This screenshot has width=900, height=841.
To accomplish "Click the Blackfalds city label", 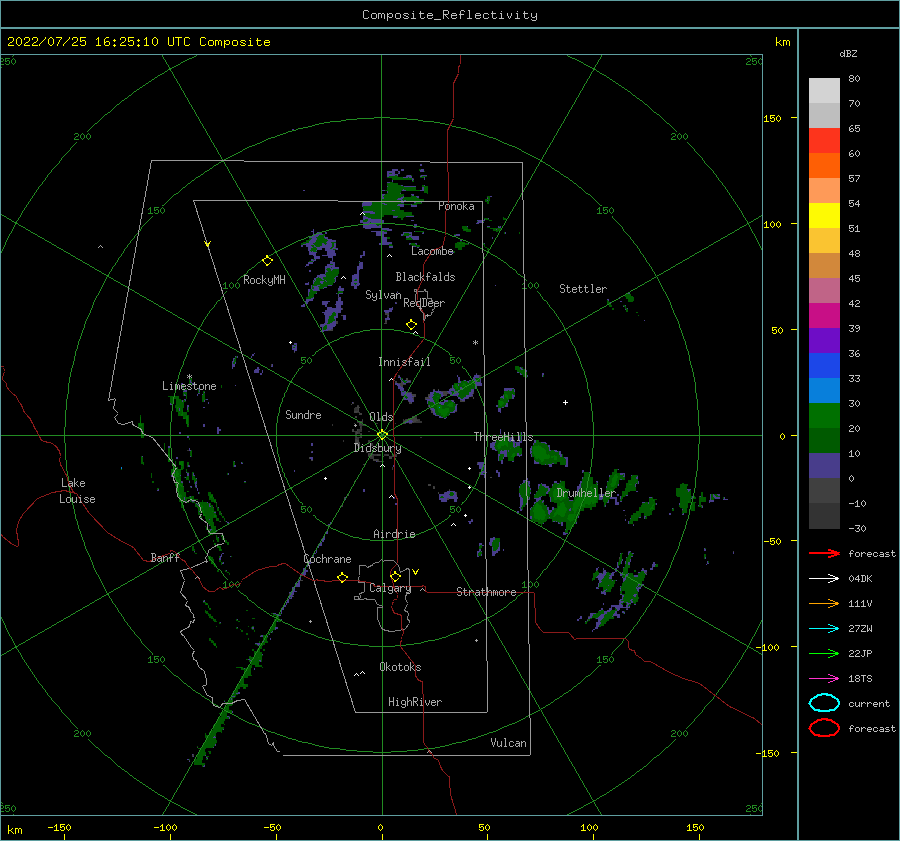I will click(x=425, y=277).
